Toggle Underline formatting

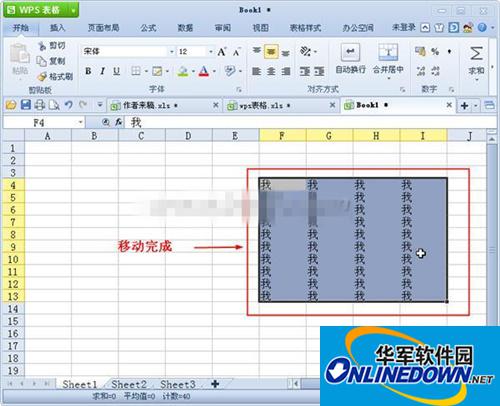pos(116,71)
